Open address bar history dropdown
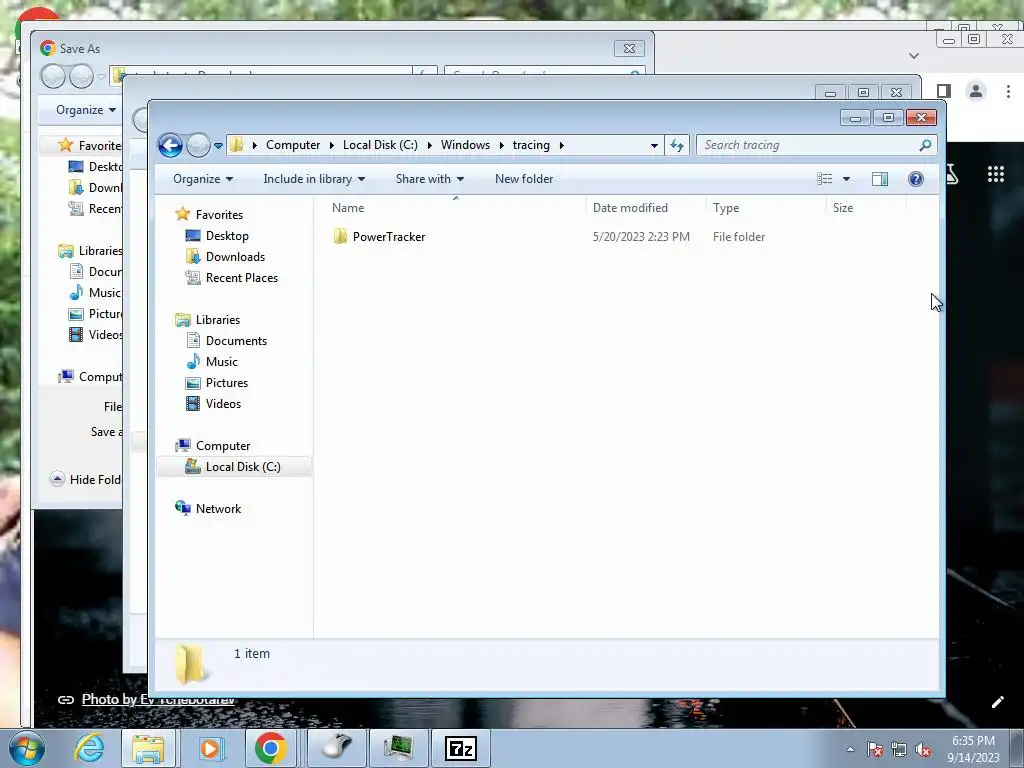Viewport: 1024px width, 768px height. tap(654, 146)
